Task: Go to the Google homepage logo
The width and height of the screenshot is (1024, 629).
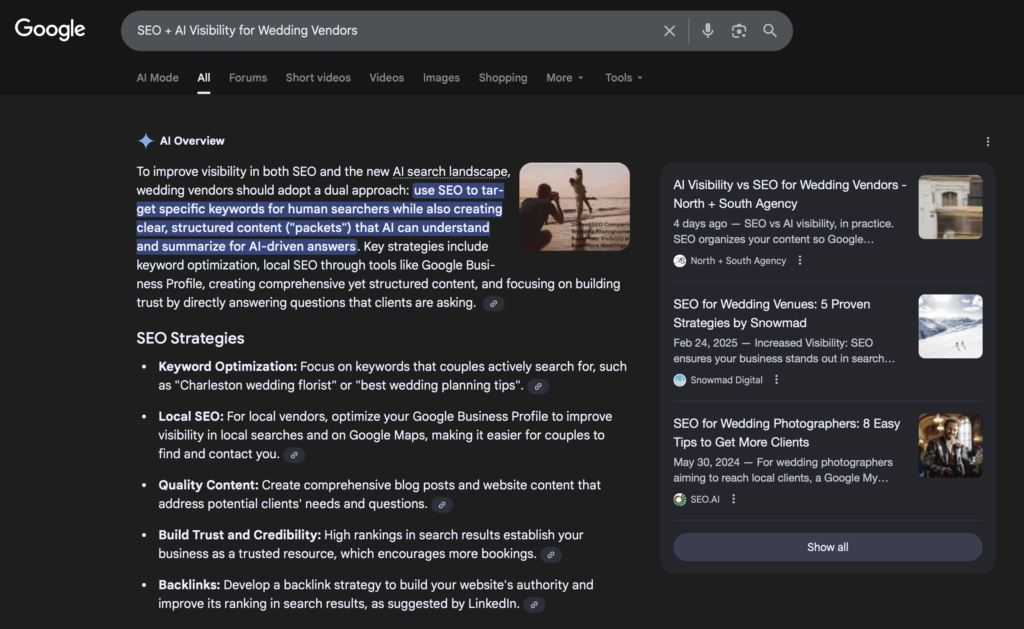Action: [50, 29]
